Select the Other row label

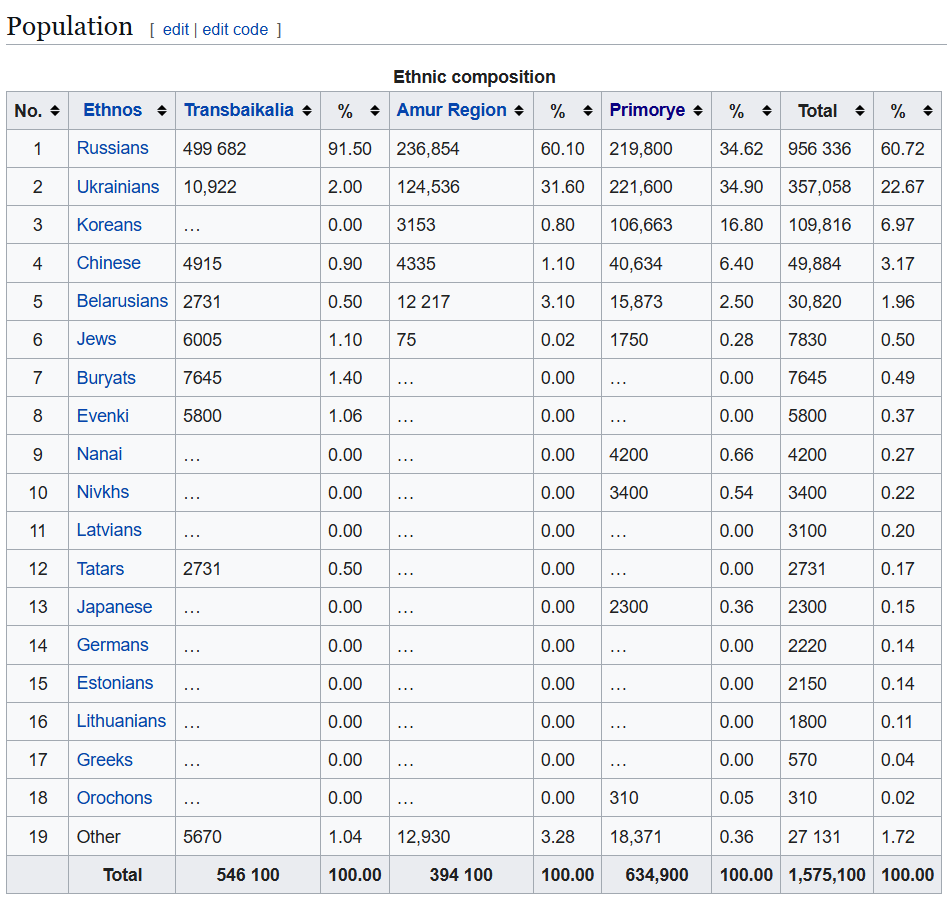coord(122,836)
